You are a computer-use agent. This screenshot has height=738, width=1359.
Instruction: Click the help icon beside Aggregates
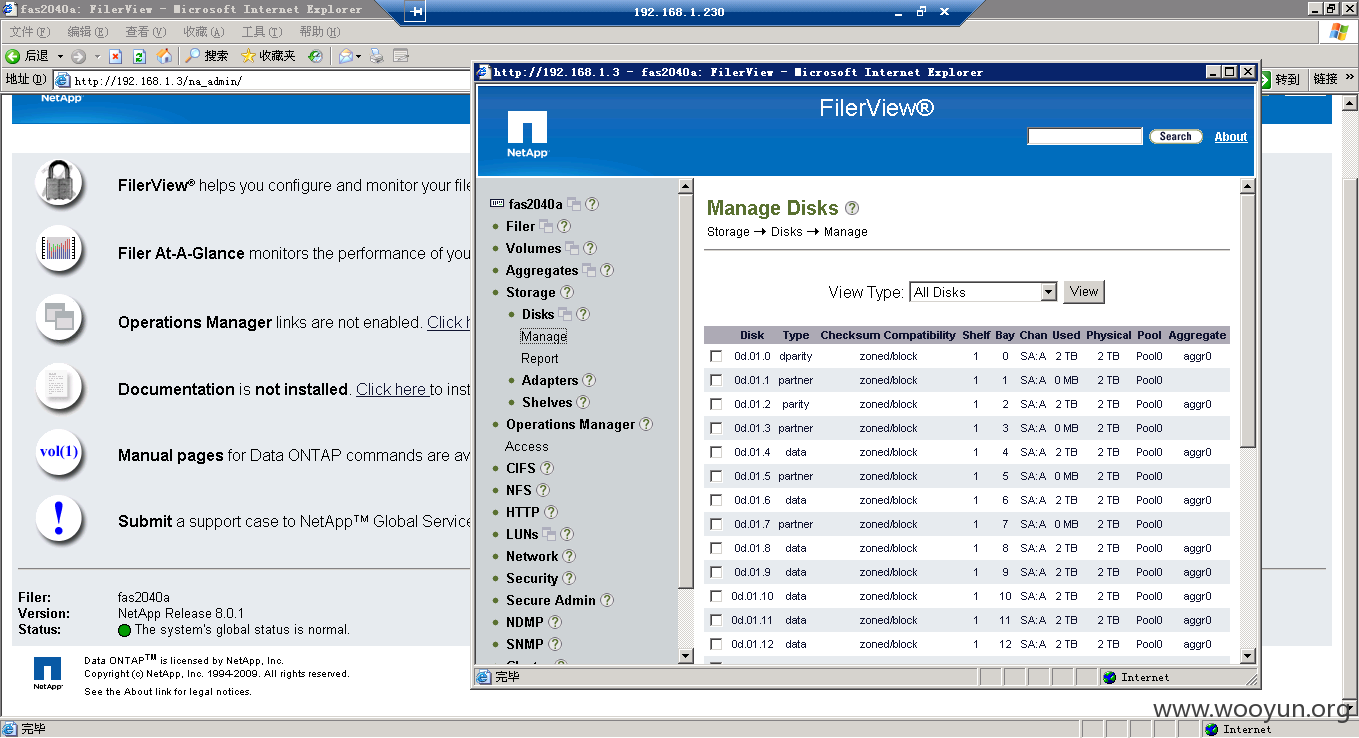[607, 270]
